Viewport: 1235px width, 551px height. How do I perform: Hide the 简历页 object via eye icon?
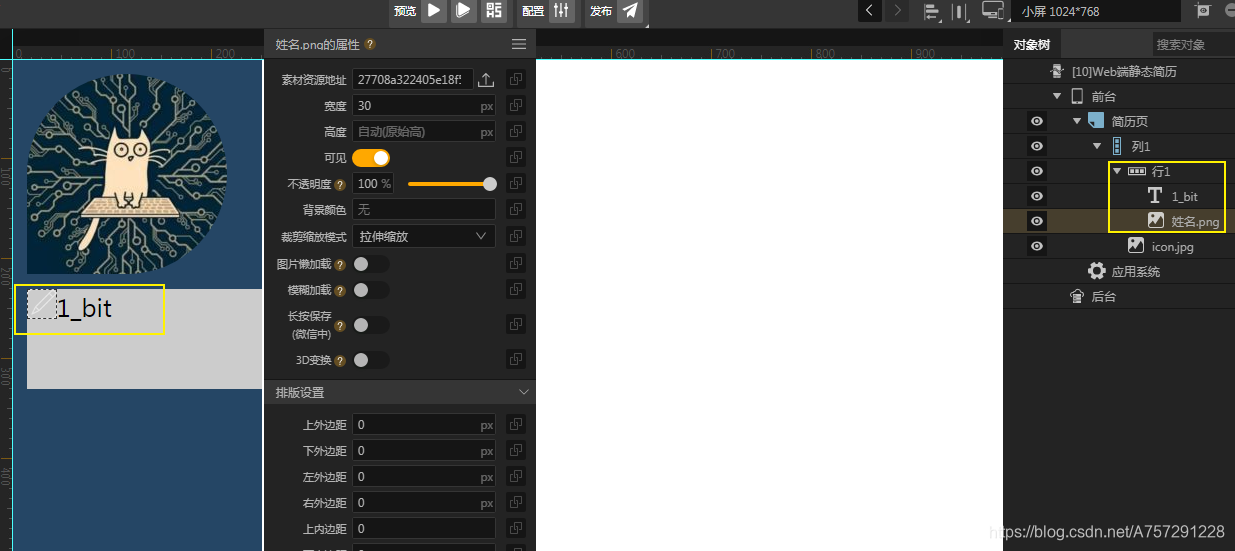[x=1037, y=121]
